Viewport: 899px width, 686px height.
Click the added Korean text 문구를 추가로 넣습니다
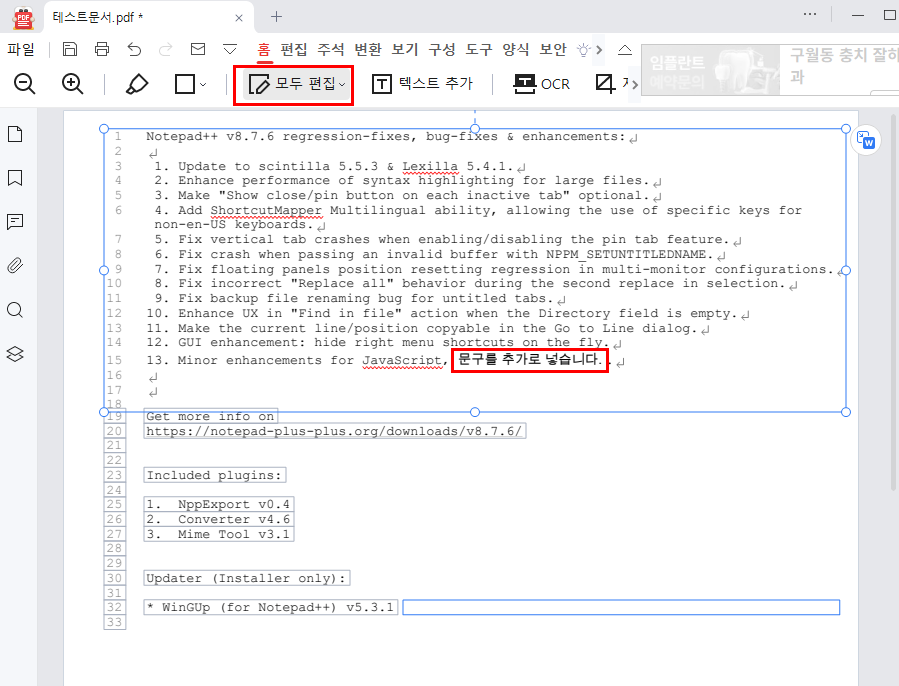tap(530, 360)
